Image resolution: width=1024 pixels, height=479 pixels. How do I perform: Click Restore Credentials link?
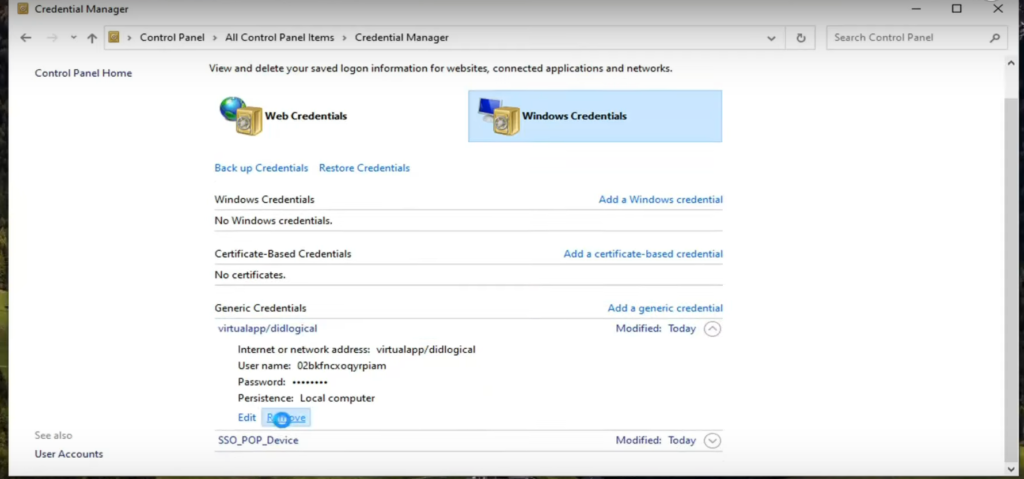pos(364,168)
